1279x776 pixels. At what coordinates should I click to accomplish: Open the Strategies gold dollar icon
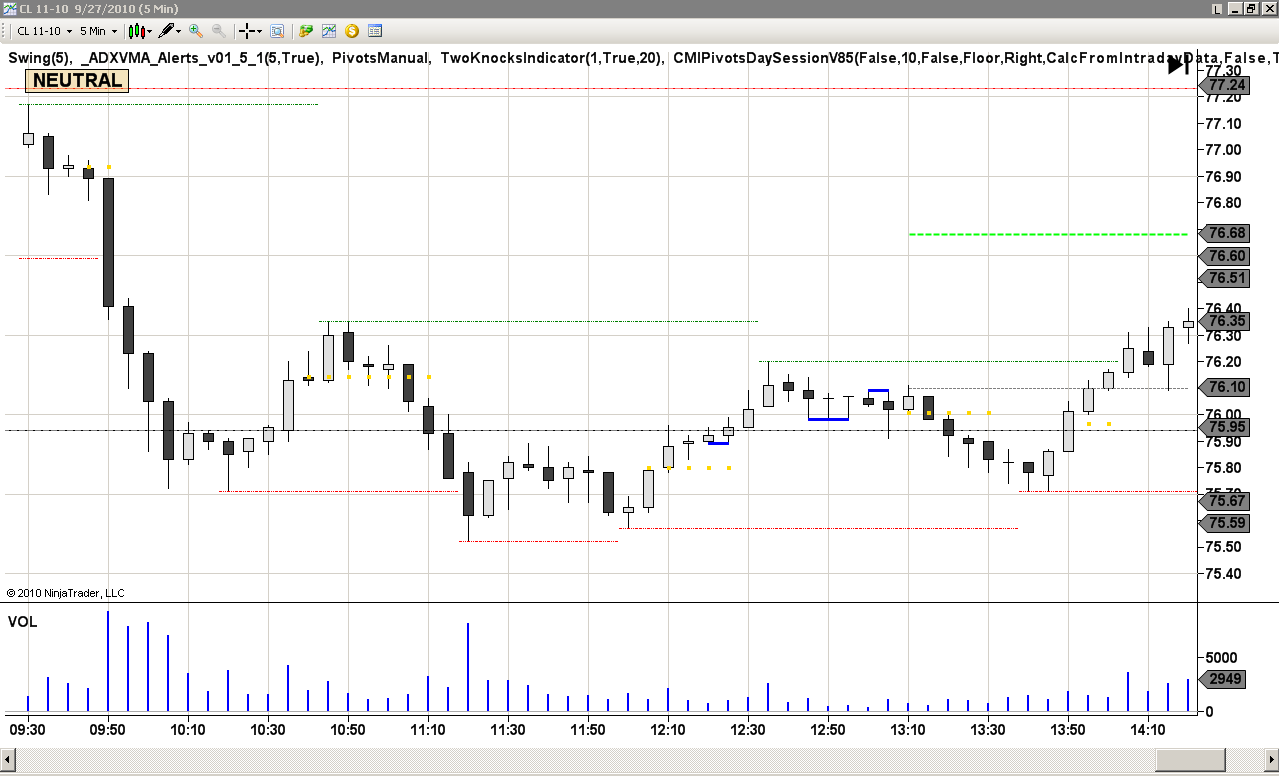tap(352, 31)
